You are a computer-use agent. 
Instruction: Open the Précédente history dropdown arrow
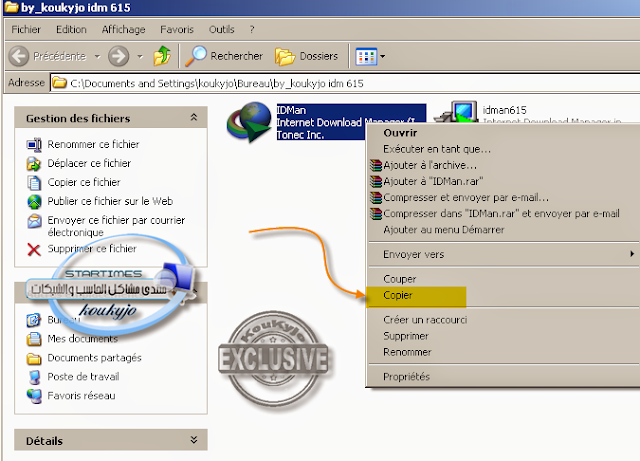click(x=97, y=56)
